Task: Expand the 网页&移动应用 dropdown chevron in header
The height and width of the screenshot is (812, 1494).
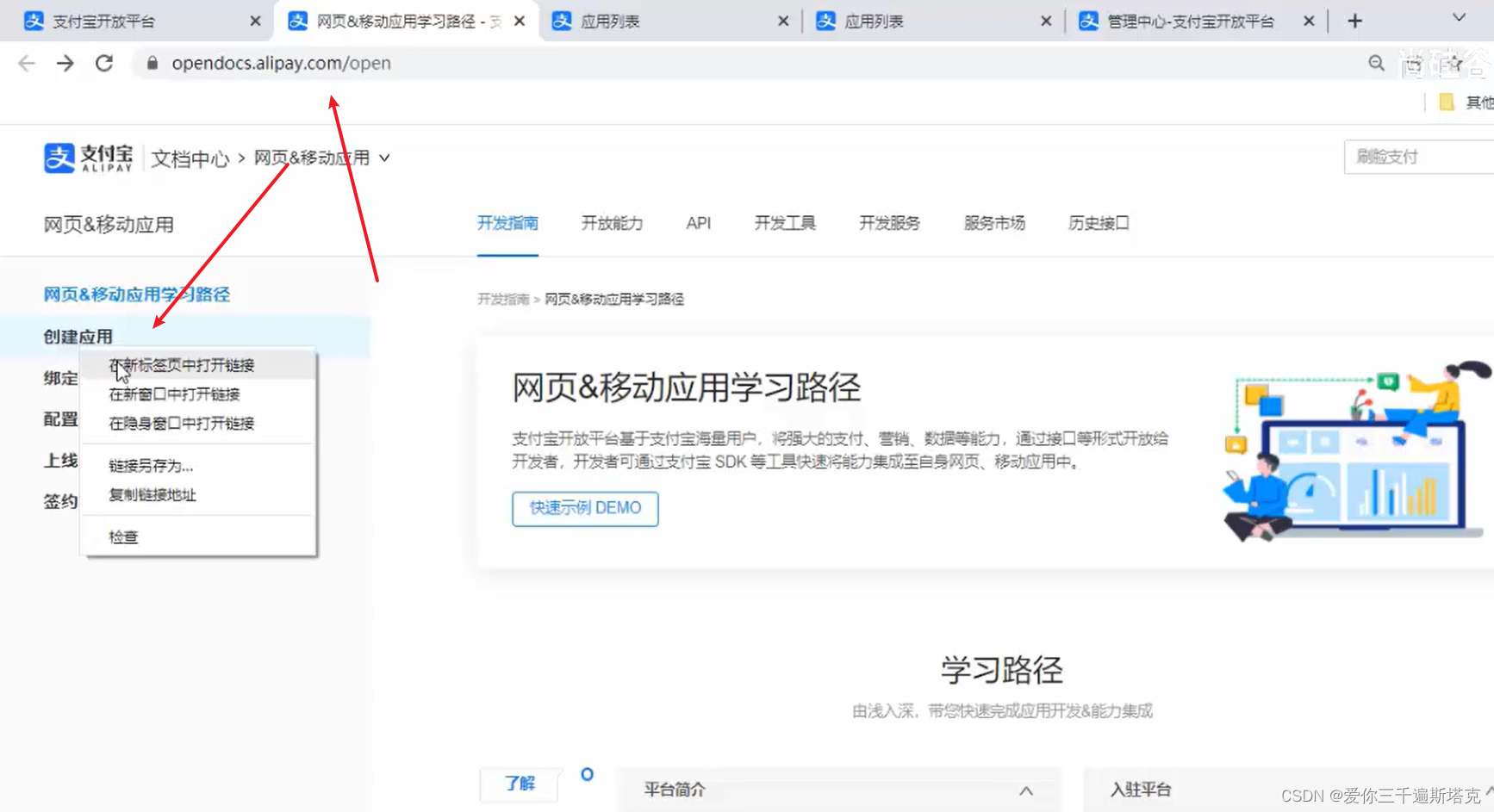Action: [x=384, y=158]
